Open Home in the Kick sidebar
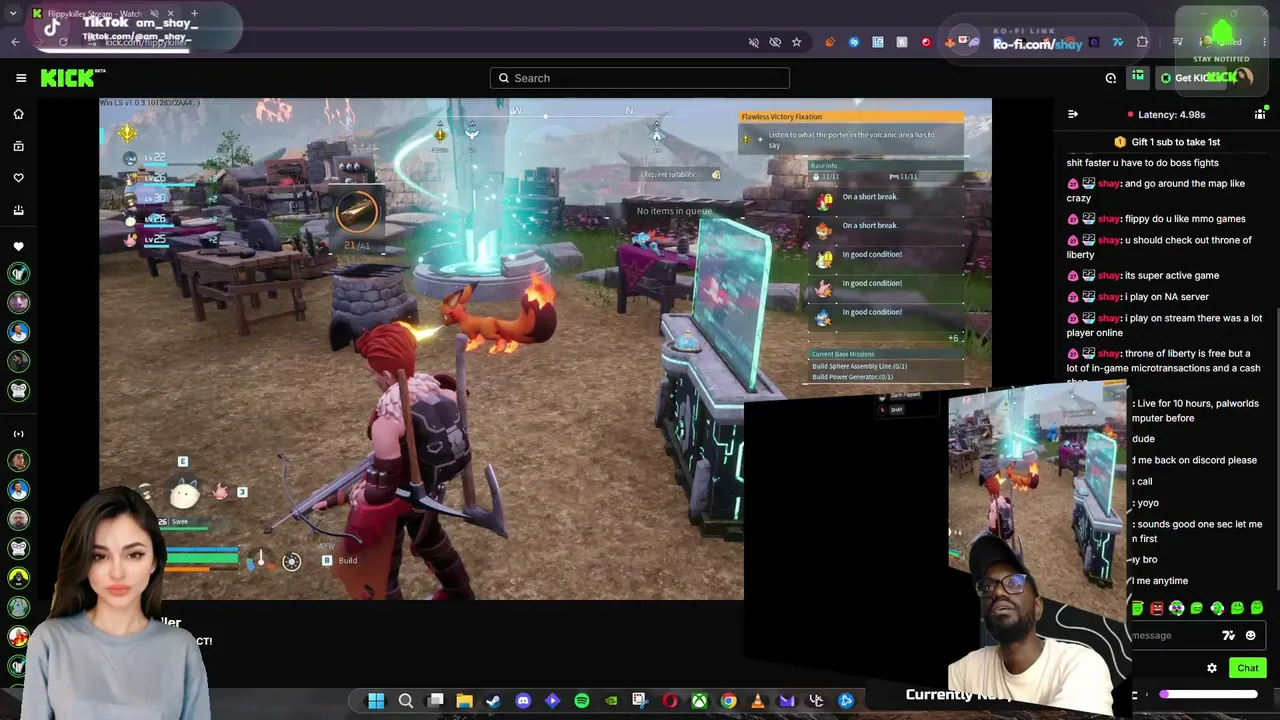The image size is (1280, 720). (18, 114)
